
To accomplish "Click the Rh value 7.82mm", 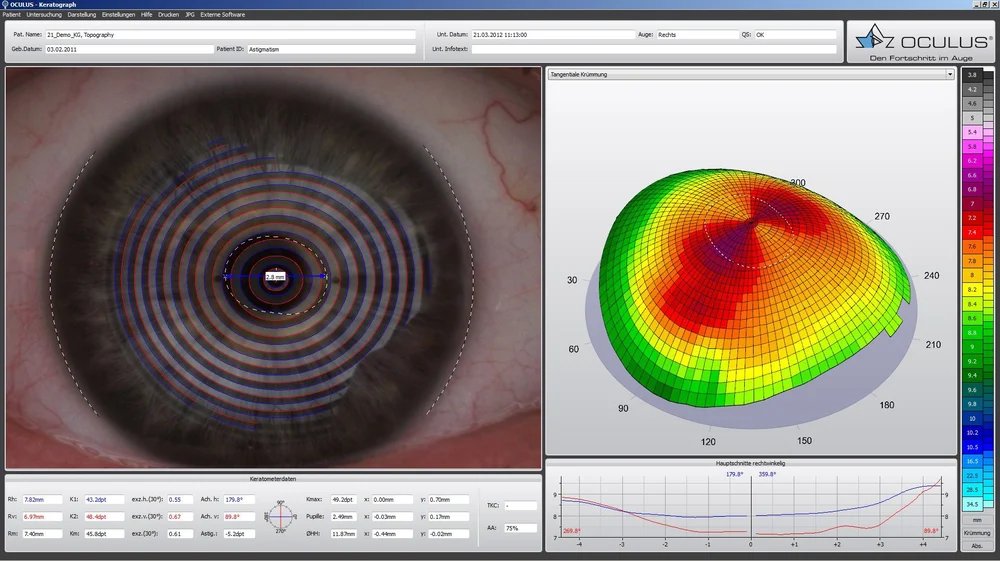I will (42, 500).
